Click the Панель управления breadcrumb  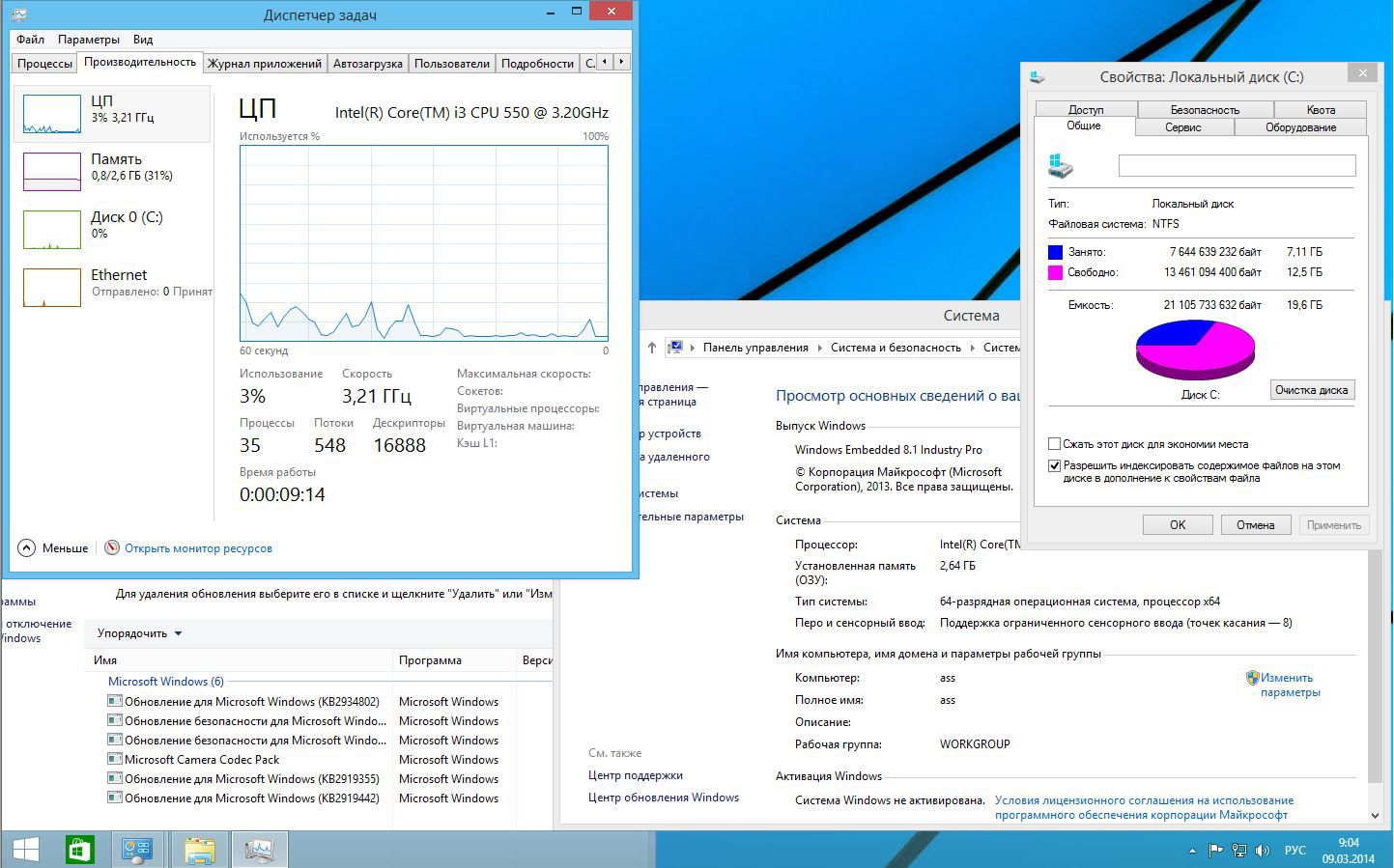click(x=755, y=348)
